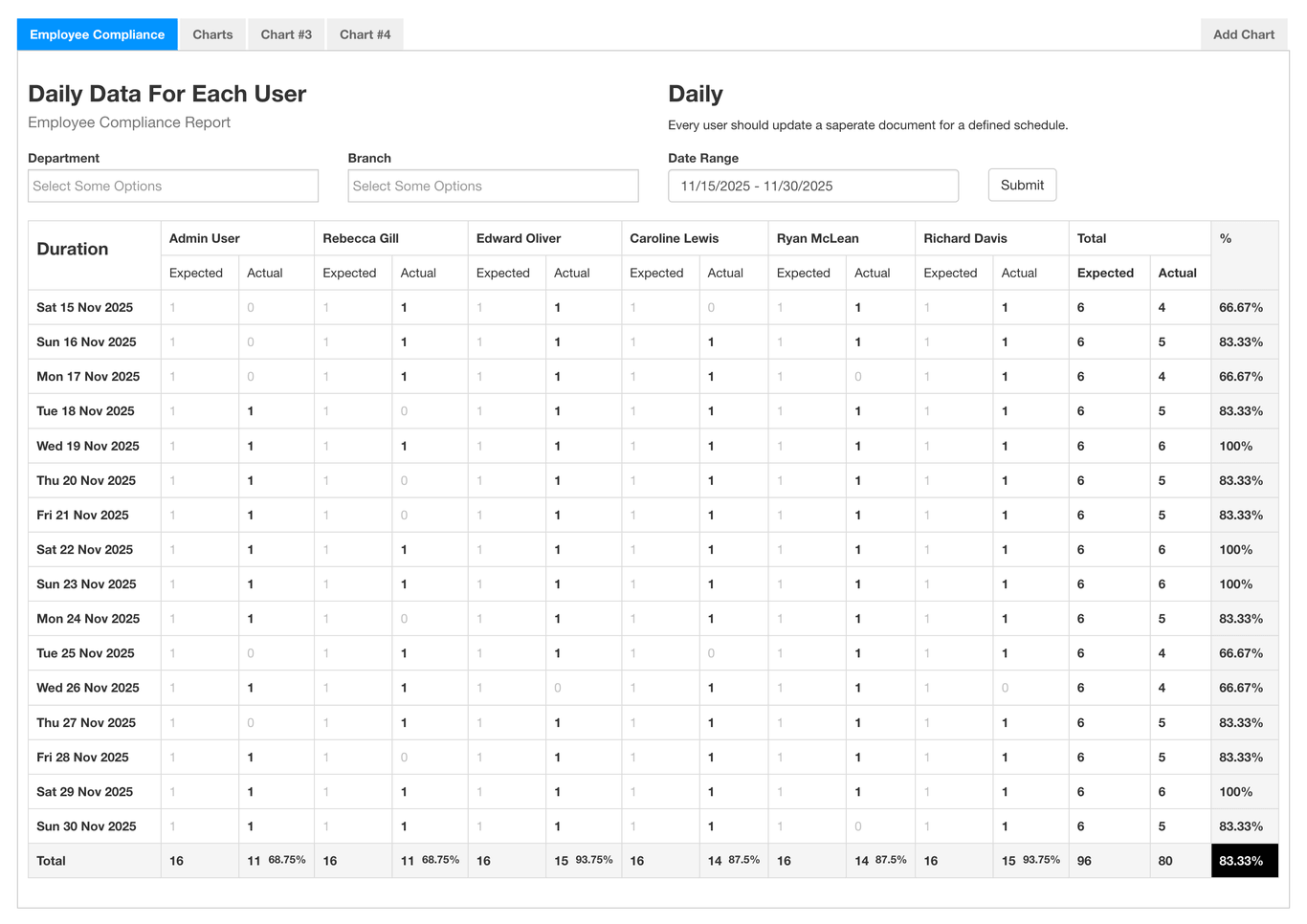The height and width of the screenshot is (924, 1307).
Task: Select the Sun 16 Nov 2025 row label
Action: [x=86, y=341]
